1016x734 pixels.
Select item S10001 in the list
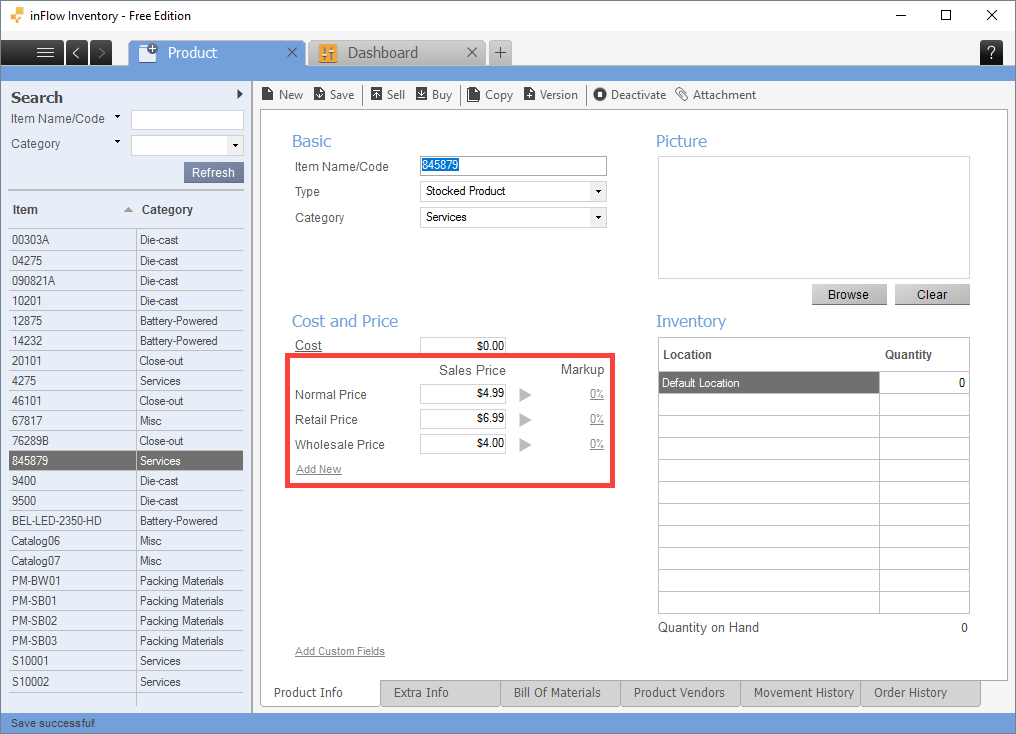click(126, 661)
